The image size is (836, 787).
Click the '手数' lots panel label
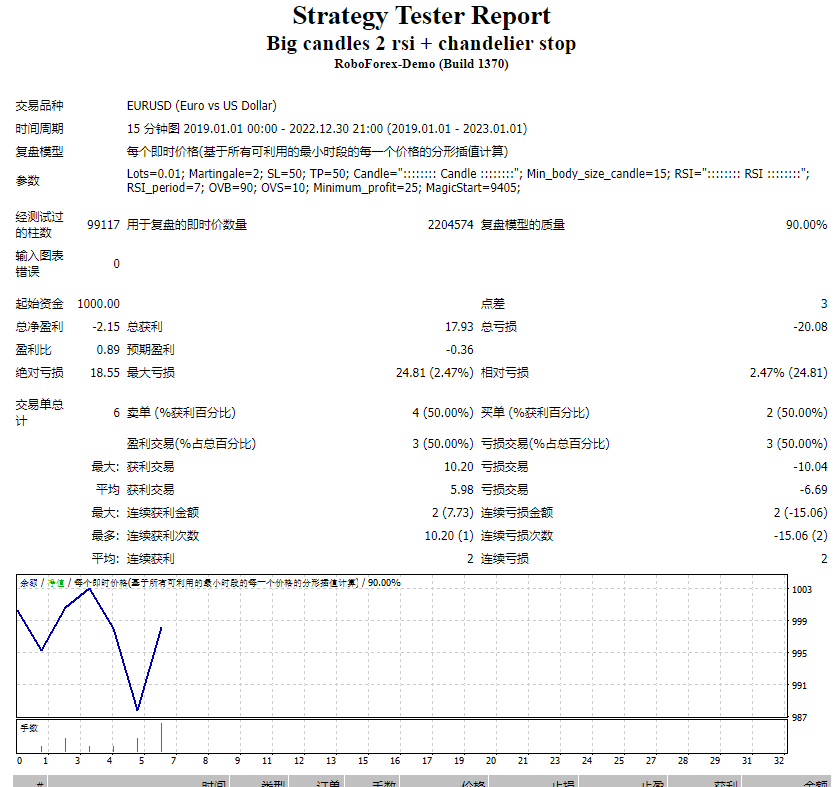29,728
